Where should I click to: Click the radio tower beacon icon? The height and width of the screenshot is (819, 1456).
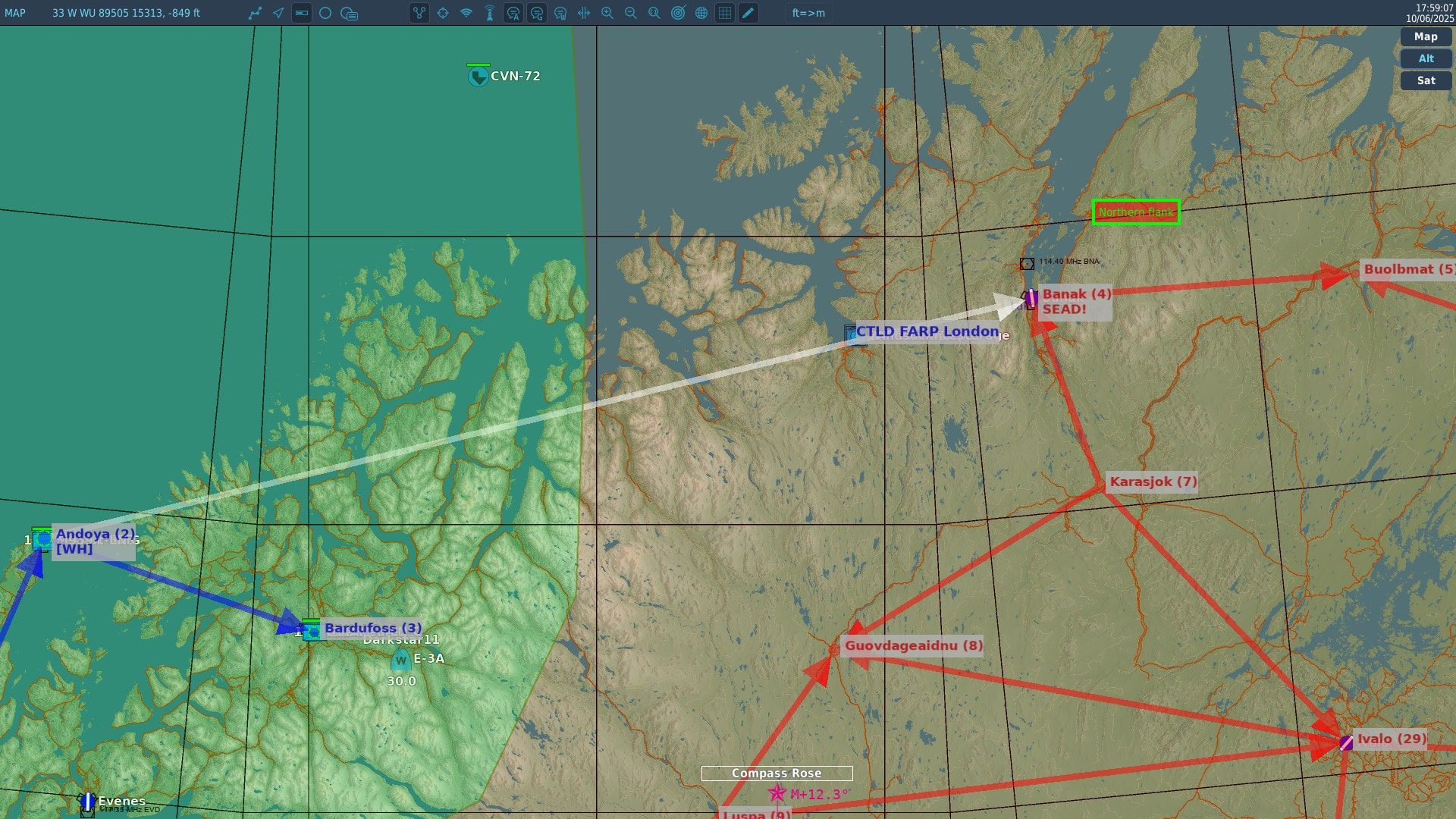[490, 13]
